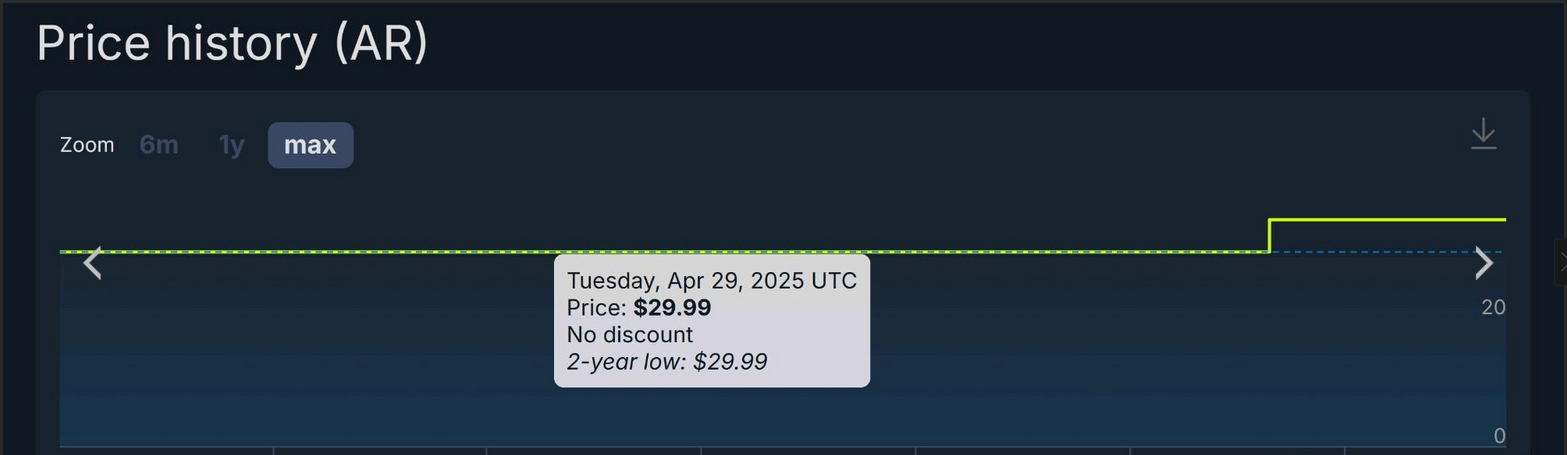Select the max zoom range
Viewport: 1567px width, 455px height.
point(310,145)
